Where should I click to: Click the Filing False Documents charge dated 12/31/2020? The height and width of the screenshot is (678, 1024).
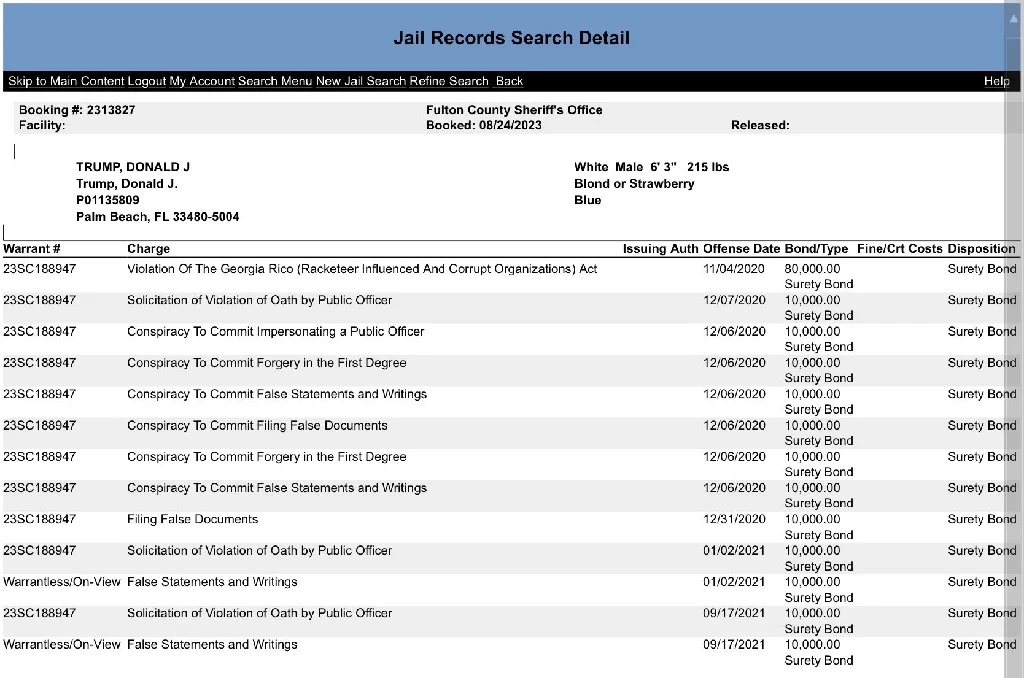pyautogui.click(x=193, y=519)
